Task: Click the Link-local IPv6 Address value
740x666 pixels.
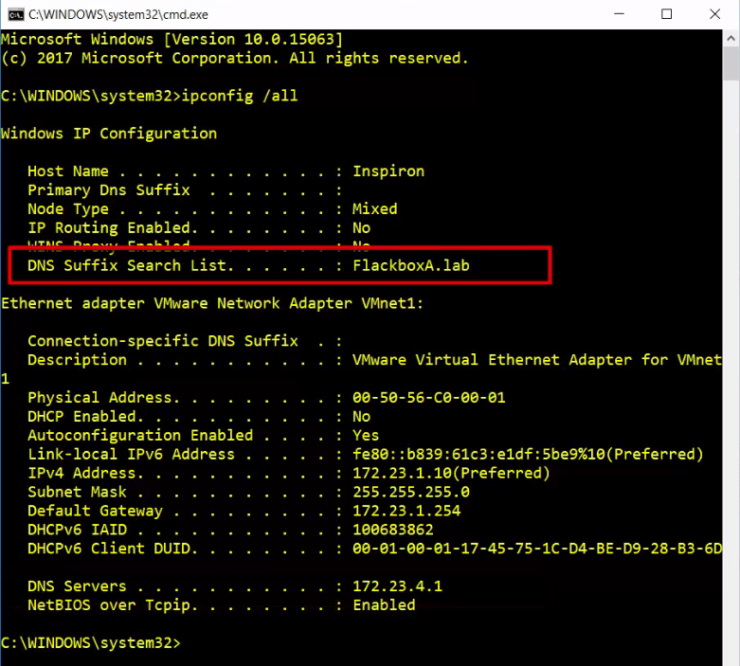Action: click(527, 454)
